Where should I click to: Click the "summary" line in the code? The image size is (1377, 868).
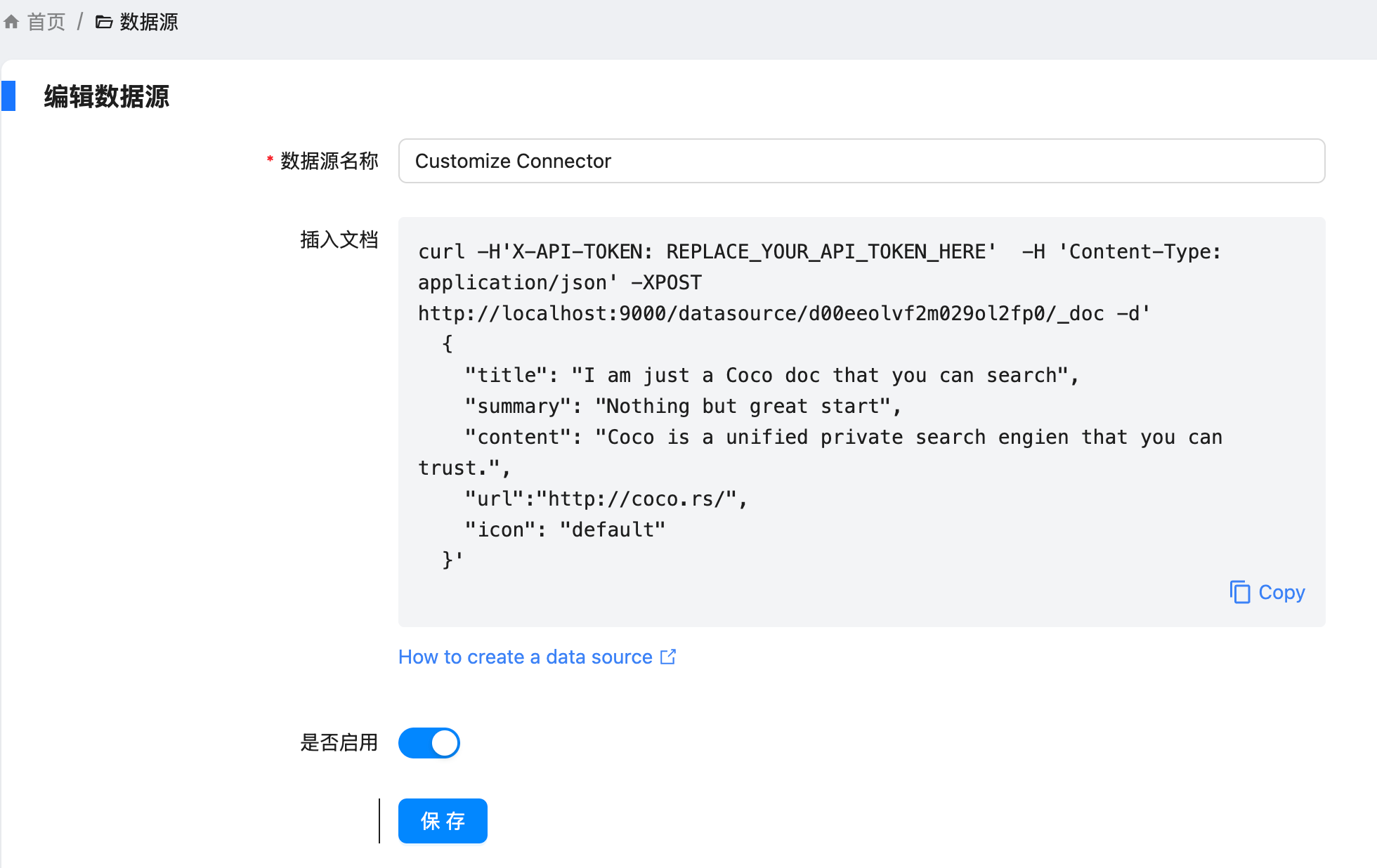682,406
